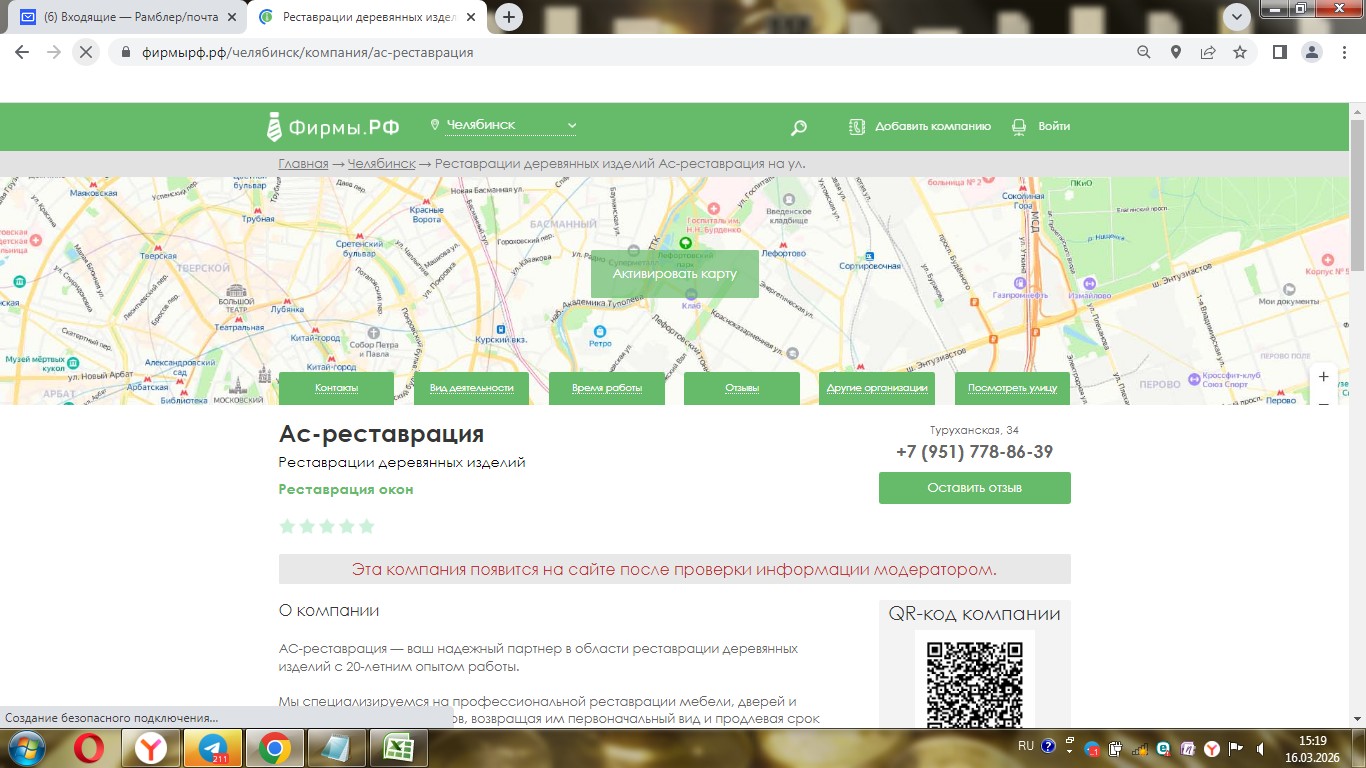Open the Chrome profile avatar
Viewport: 1366px width, 768px height.
(1311, 52)
